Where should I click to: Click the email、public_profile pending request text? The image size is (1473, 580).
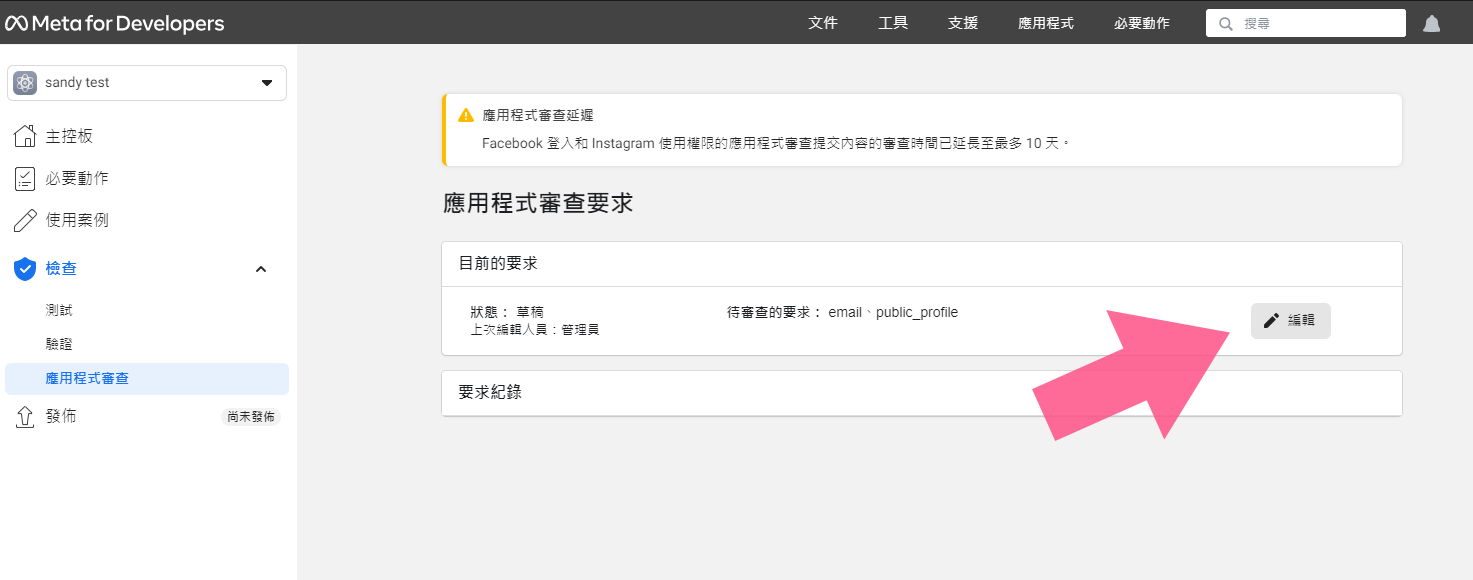[893, 313]
